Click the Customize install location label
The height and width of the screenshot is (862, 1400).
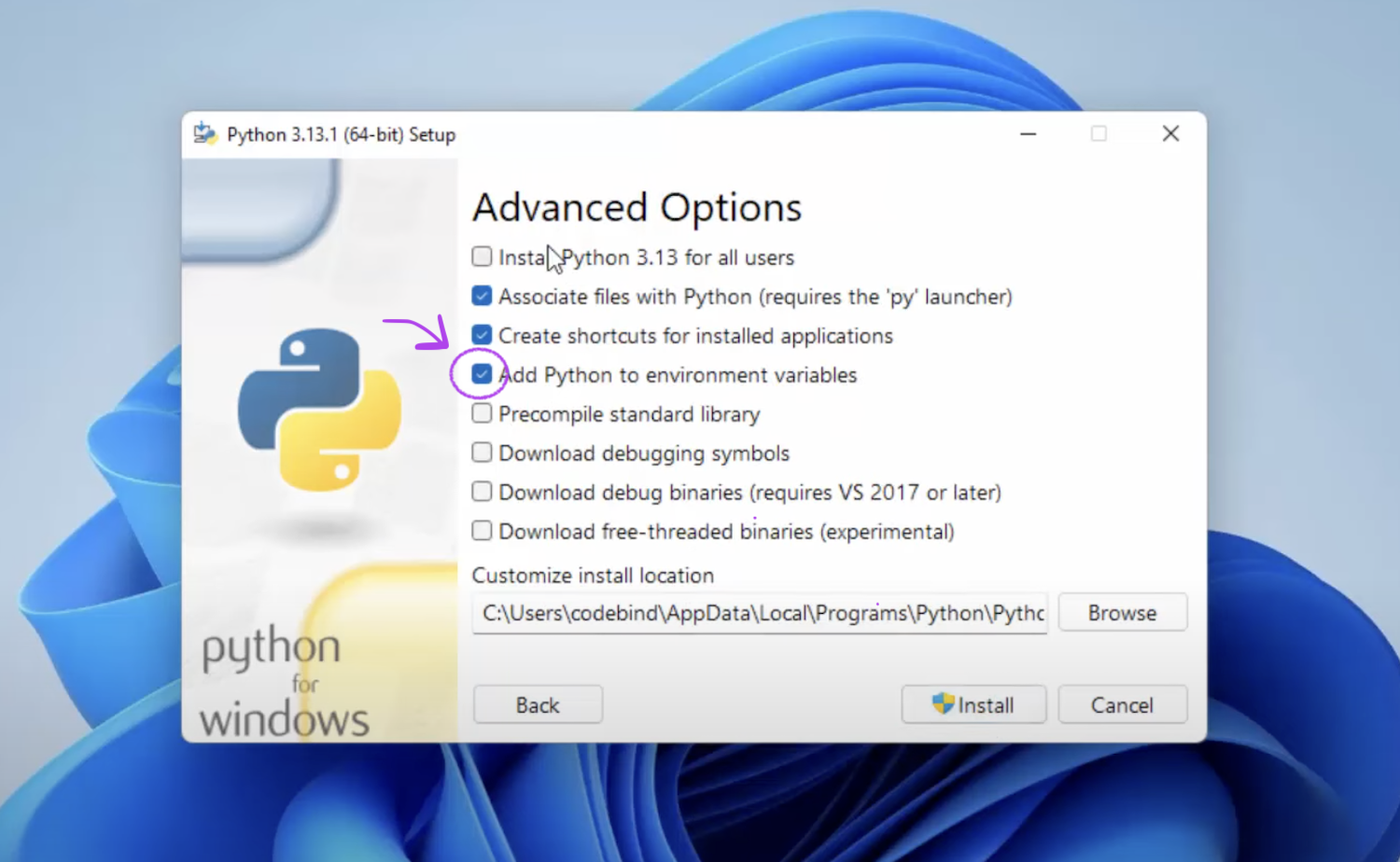[593, 576]
